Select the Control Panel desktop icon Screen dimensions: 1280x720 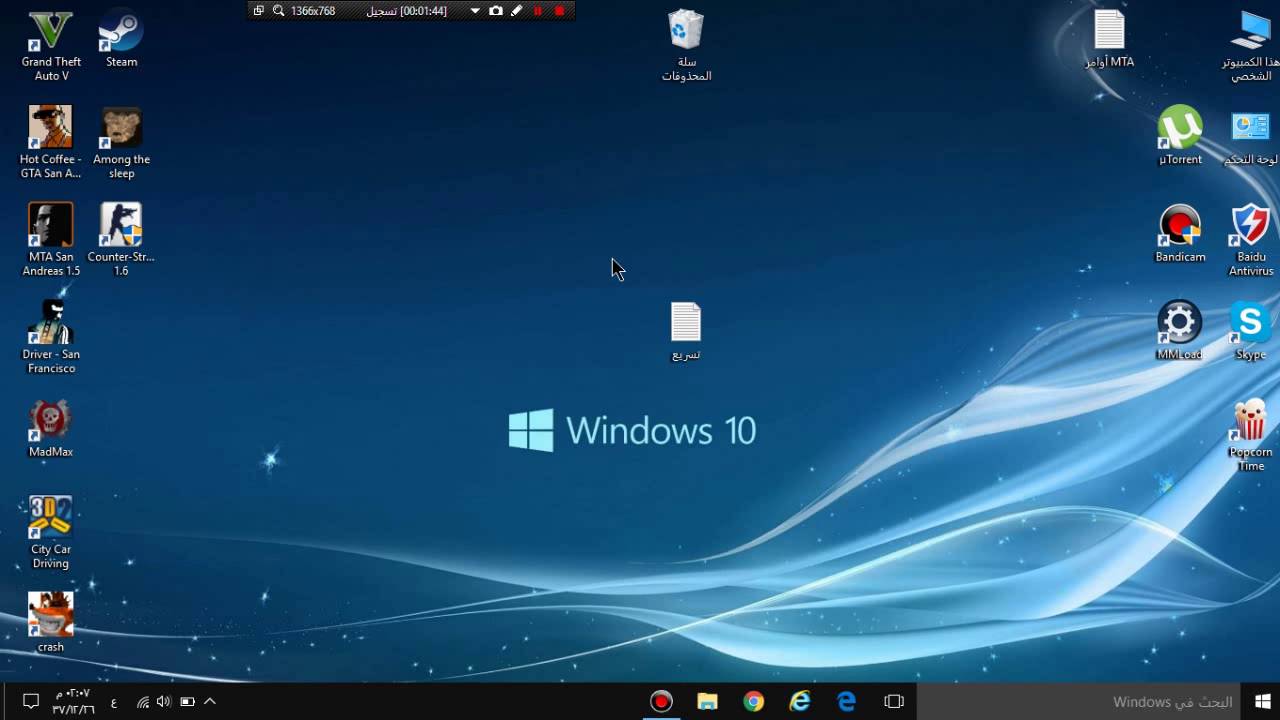click(x=1250, y=138)
